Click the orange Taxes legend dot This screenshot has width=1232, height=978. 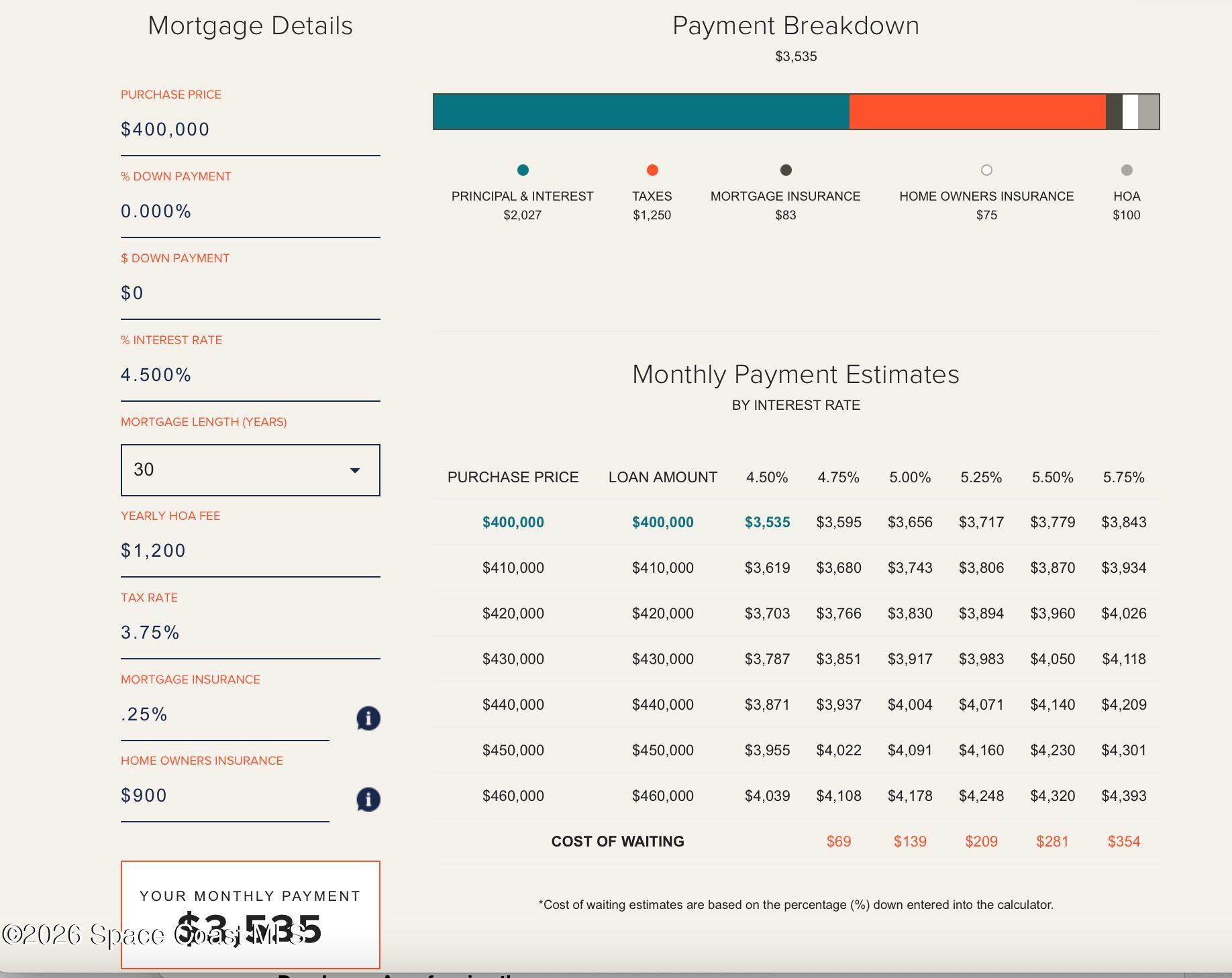[652, 170]
